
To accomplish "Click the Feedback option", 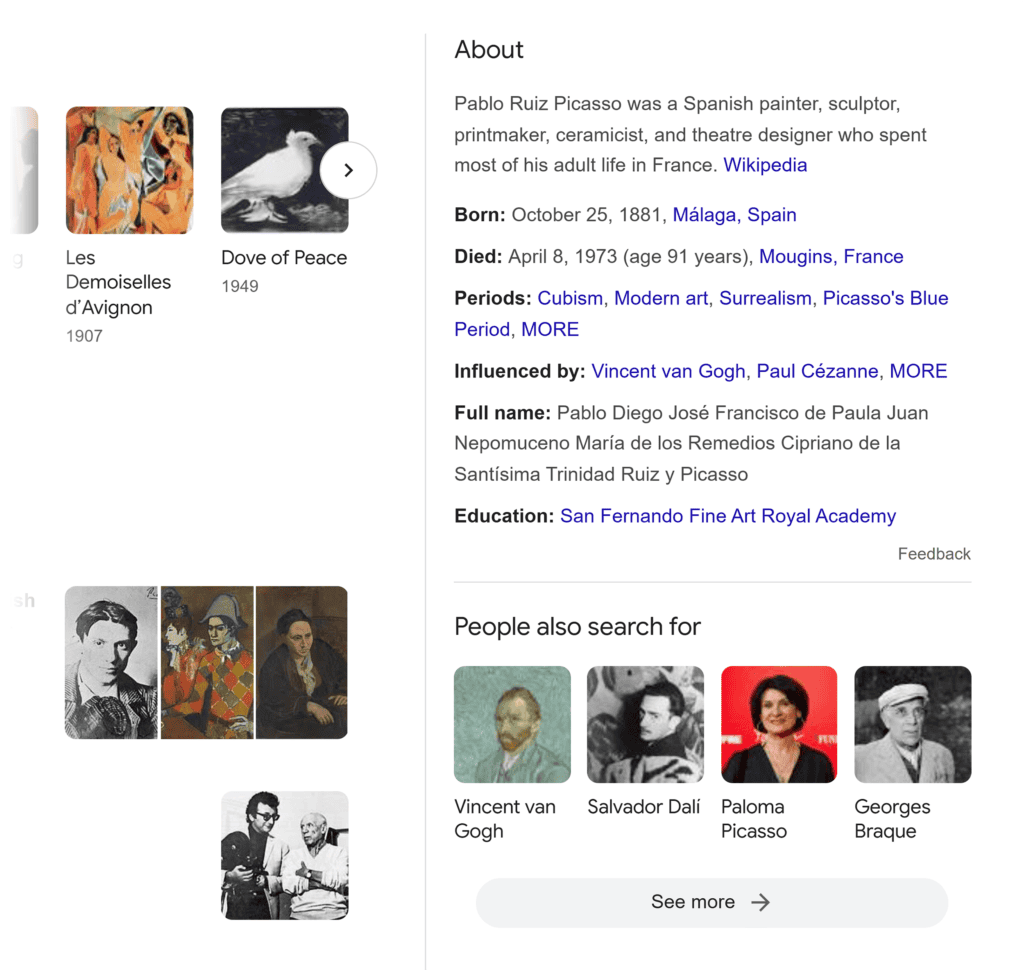I will 934,553.
